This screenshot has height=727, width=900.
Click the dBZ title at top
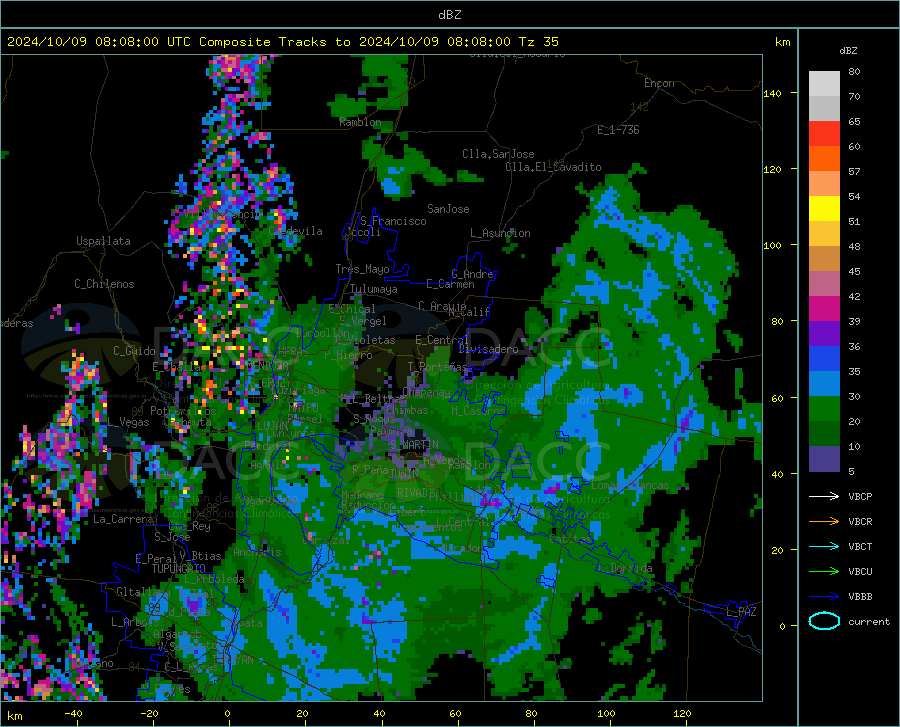click(x=449, y=15)
